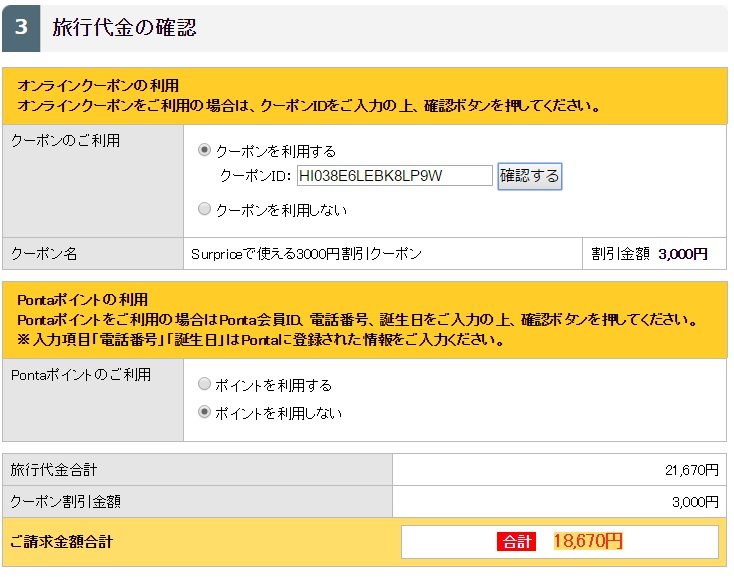734x577 pixels.
Task: Click the クーポンID text input field
Action: click(x=394, y=176)
